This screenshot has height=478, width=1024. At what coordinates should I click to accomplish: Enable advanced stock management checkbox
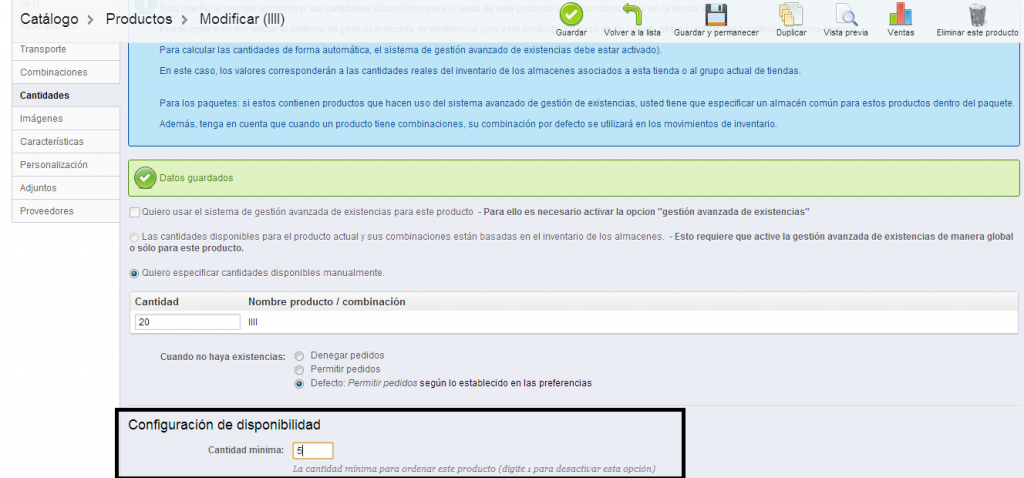pyautogui.click(x=135, y=212)
